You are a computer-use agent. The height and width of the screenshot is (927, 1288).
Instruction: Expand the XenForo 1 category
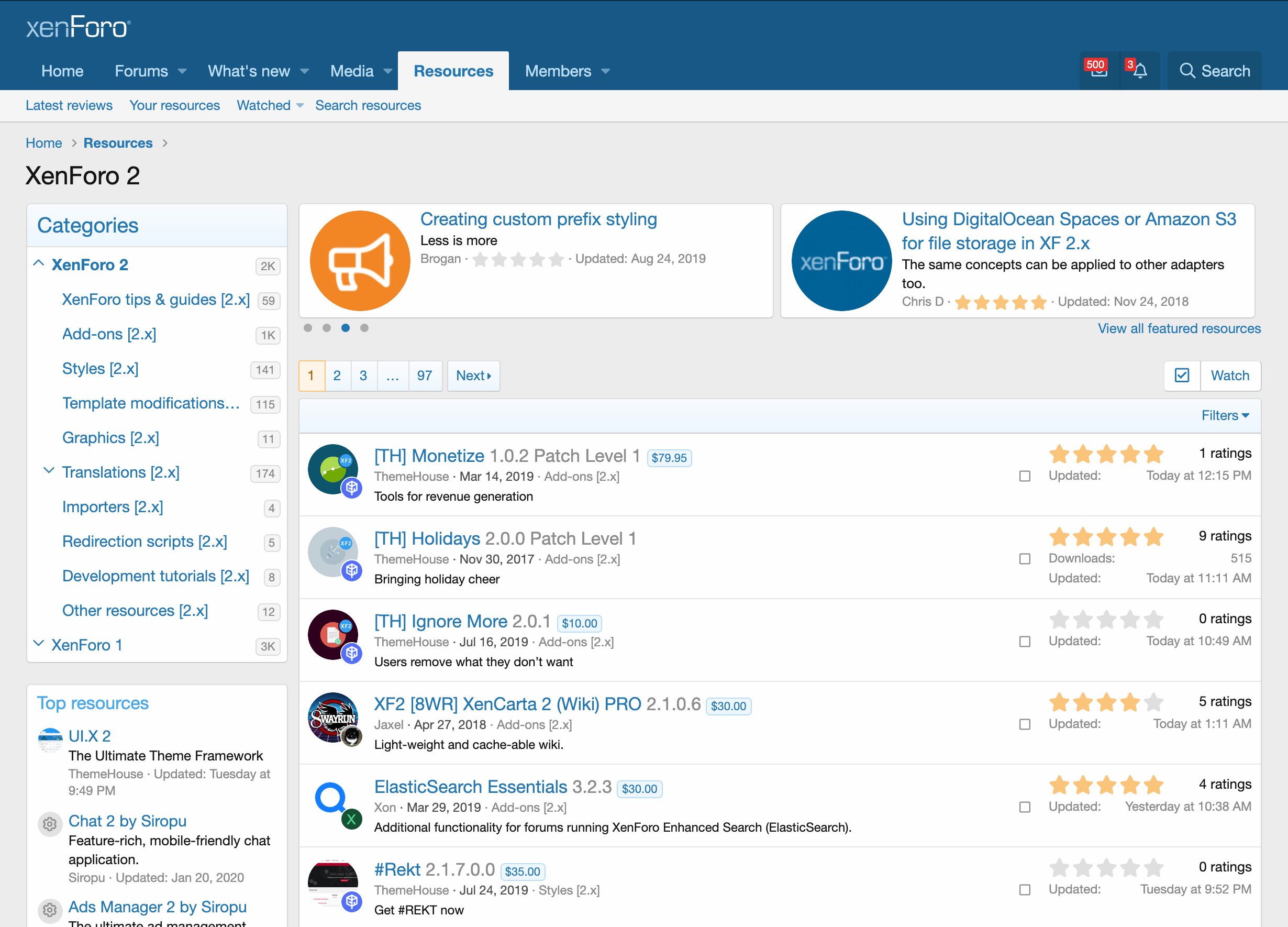tap(39, 644)
